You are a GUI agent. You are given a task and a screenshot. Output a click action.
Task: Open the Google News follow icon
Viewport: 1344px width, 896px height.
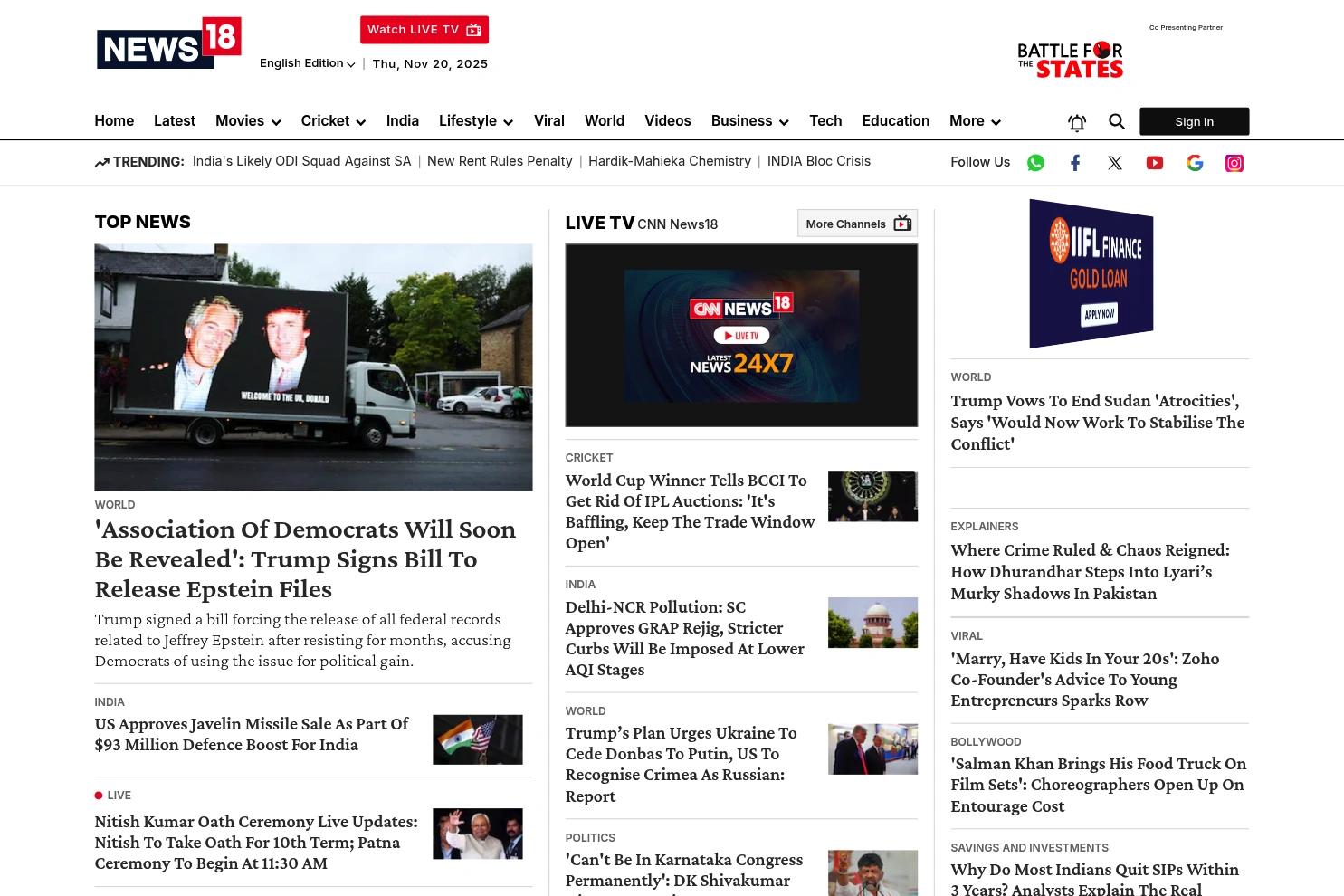[1195, 163]
